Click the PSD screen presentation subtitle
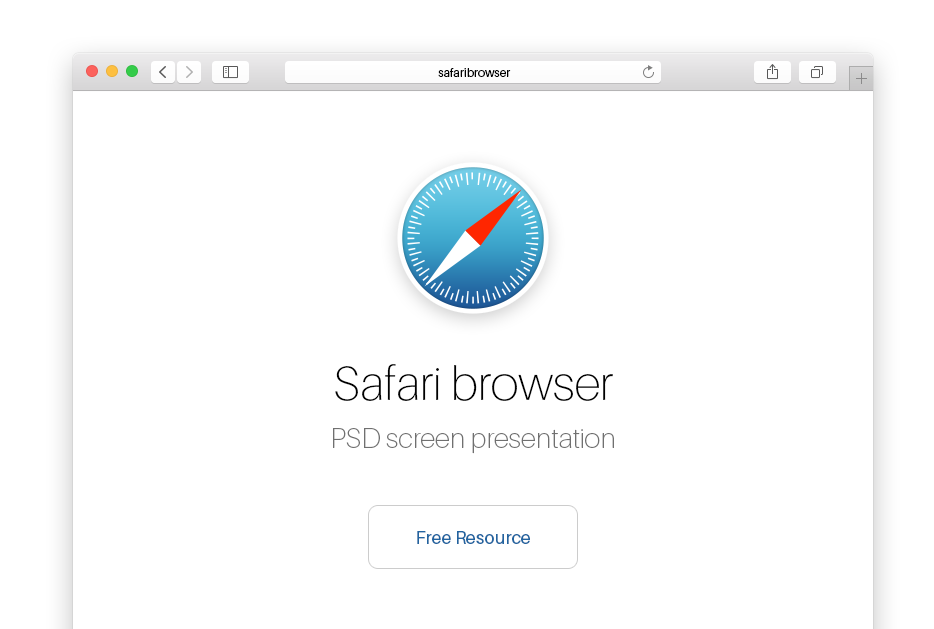The width and height of the screenshot is (934, 629). click(x=473, y=439)
